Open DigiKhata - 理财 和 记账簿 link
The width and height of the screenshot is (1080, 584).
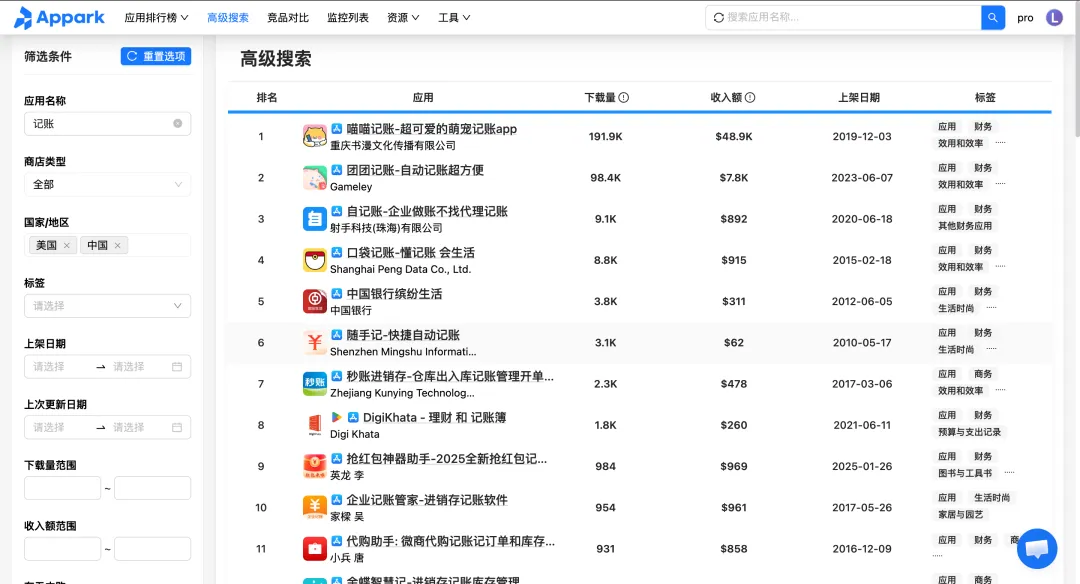[x=435, y=417]
